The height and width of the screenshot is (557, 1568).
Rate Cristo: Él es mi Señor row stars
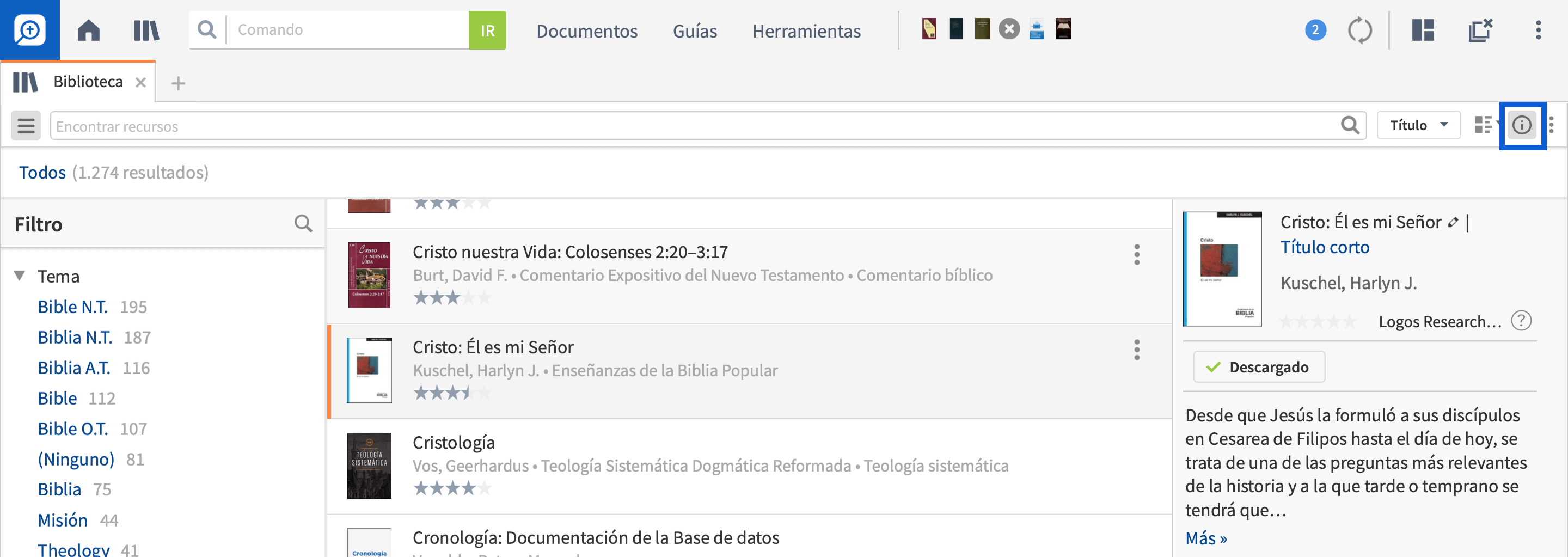[452, 393]
